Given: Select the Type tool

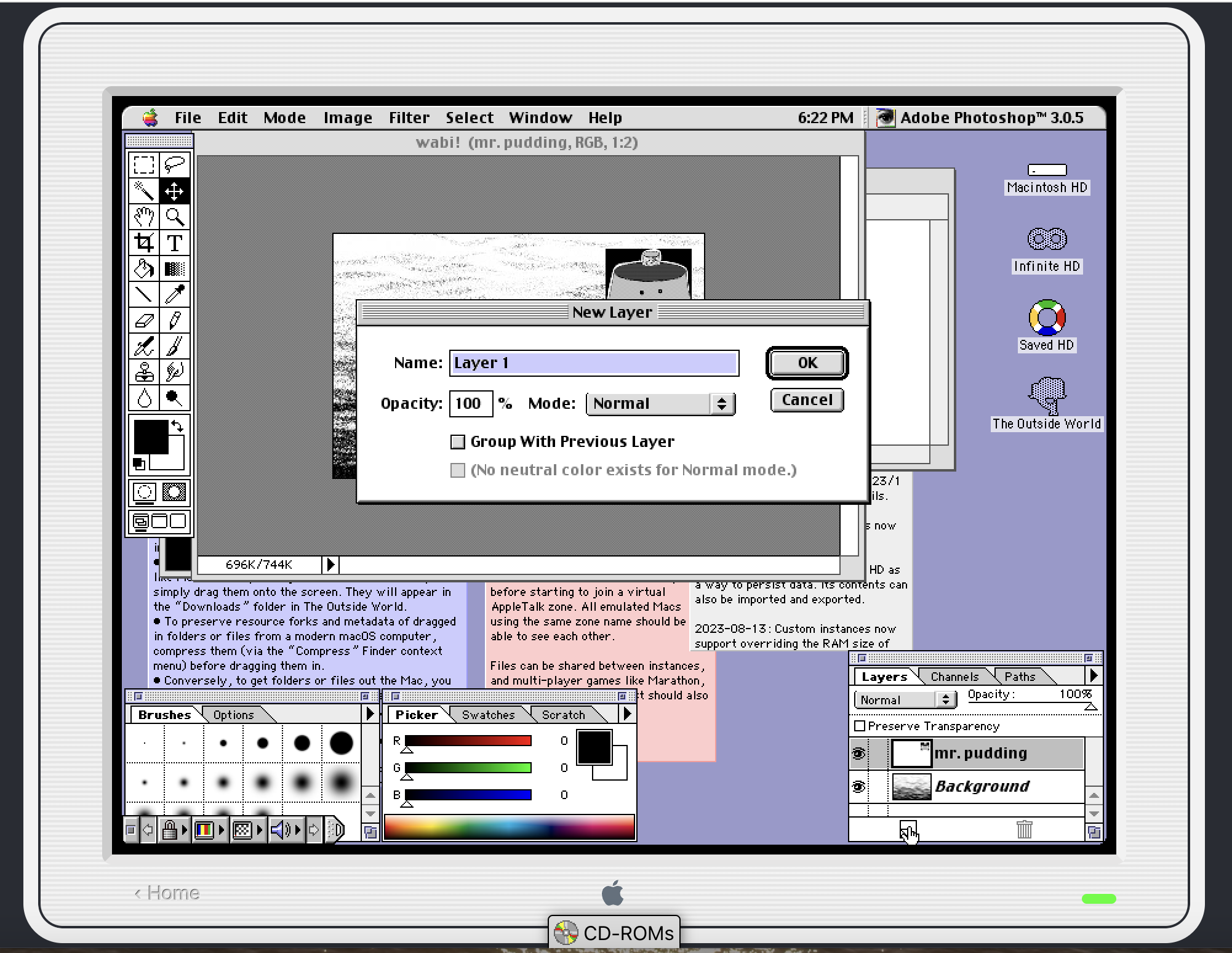Looking at the screenshot, I should [x=175, y=243].
